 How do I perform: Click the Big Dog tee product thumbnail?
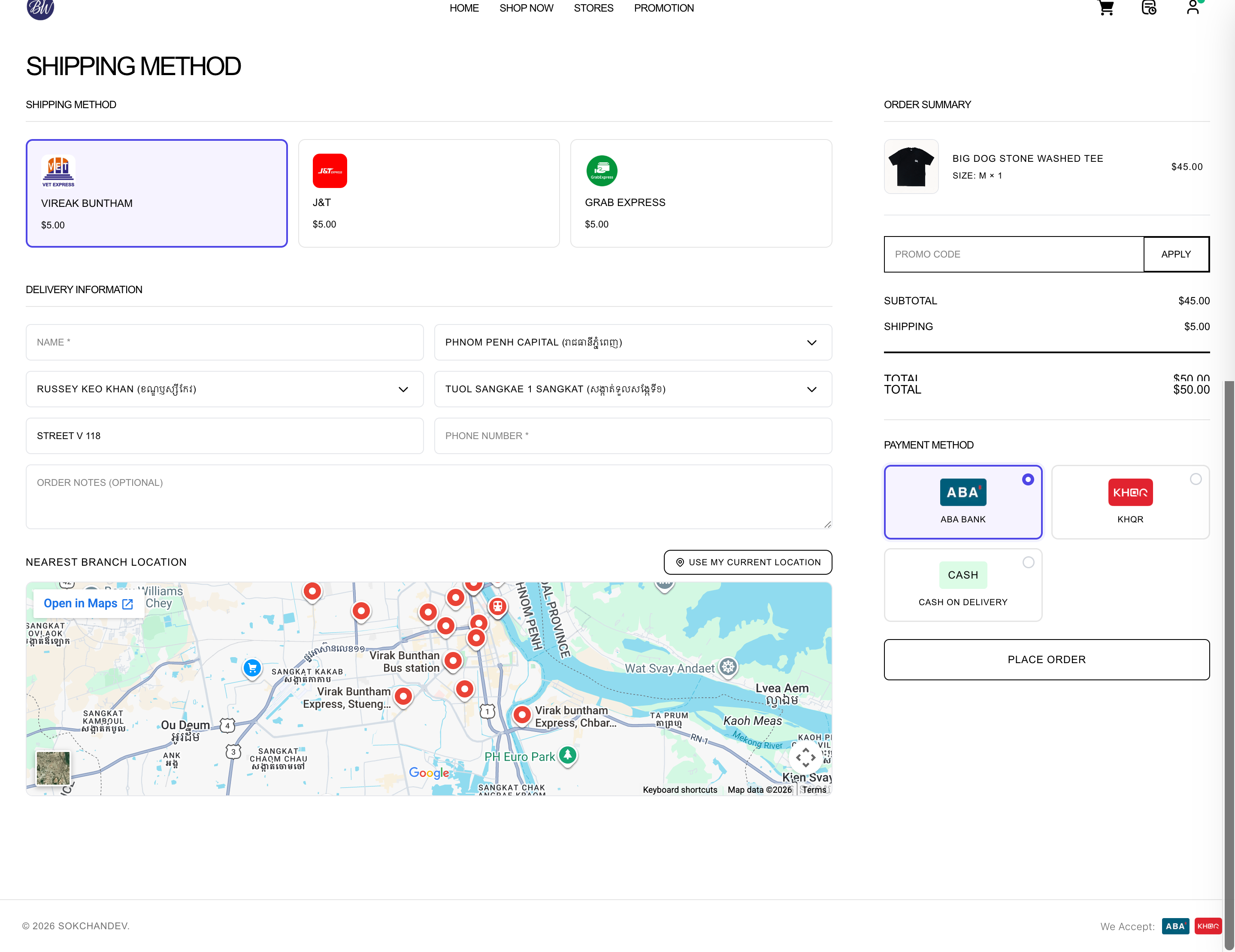coord(911,167)
